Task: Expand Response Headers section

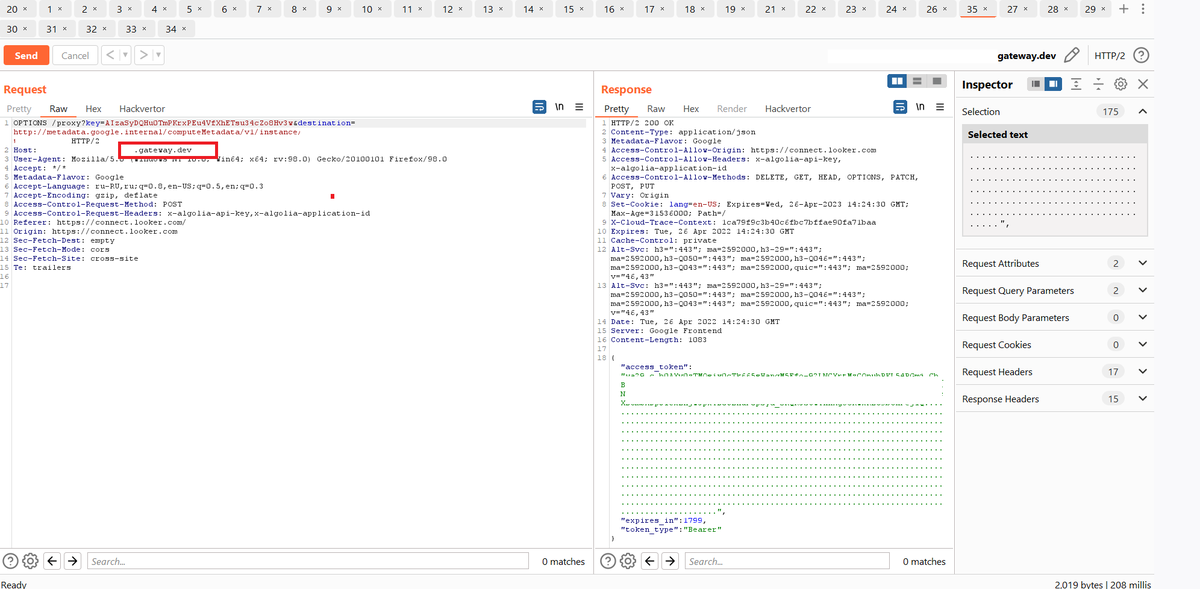Action: pyautogui.click(x=1143, y=398)
